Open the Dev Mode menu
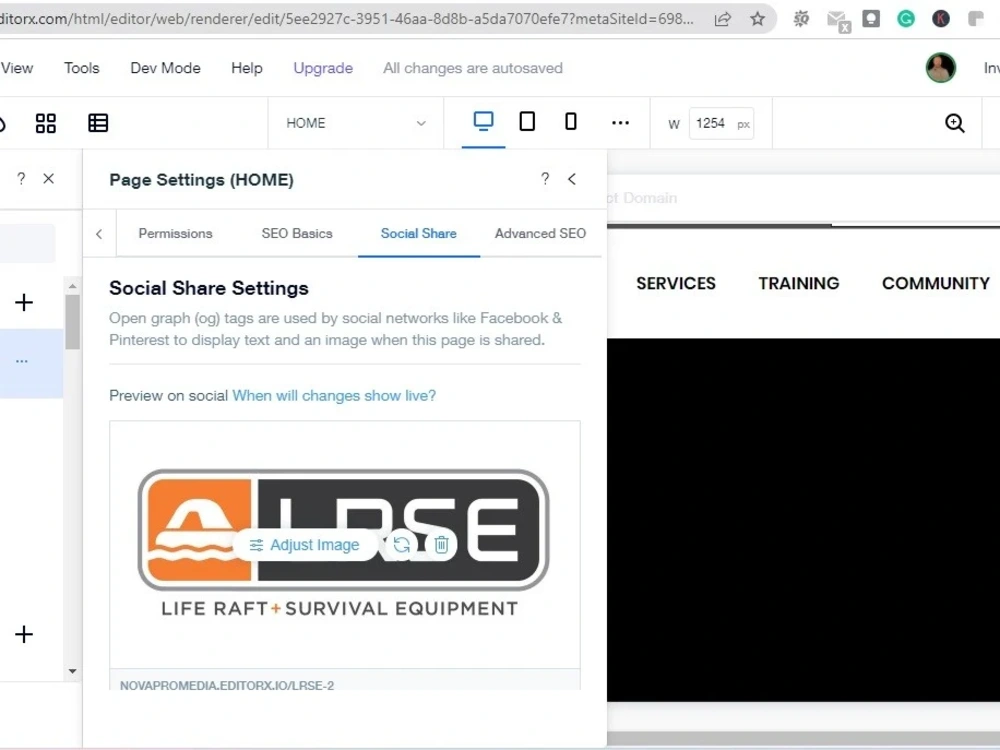 point(165,68)
